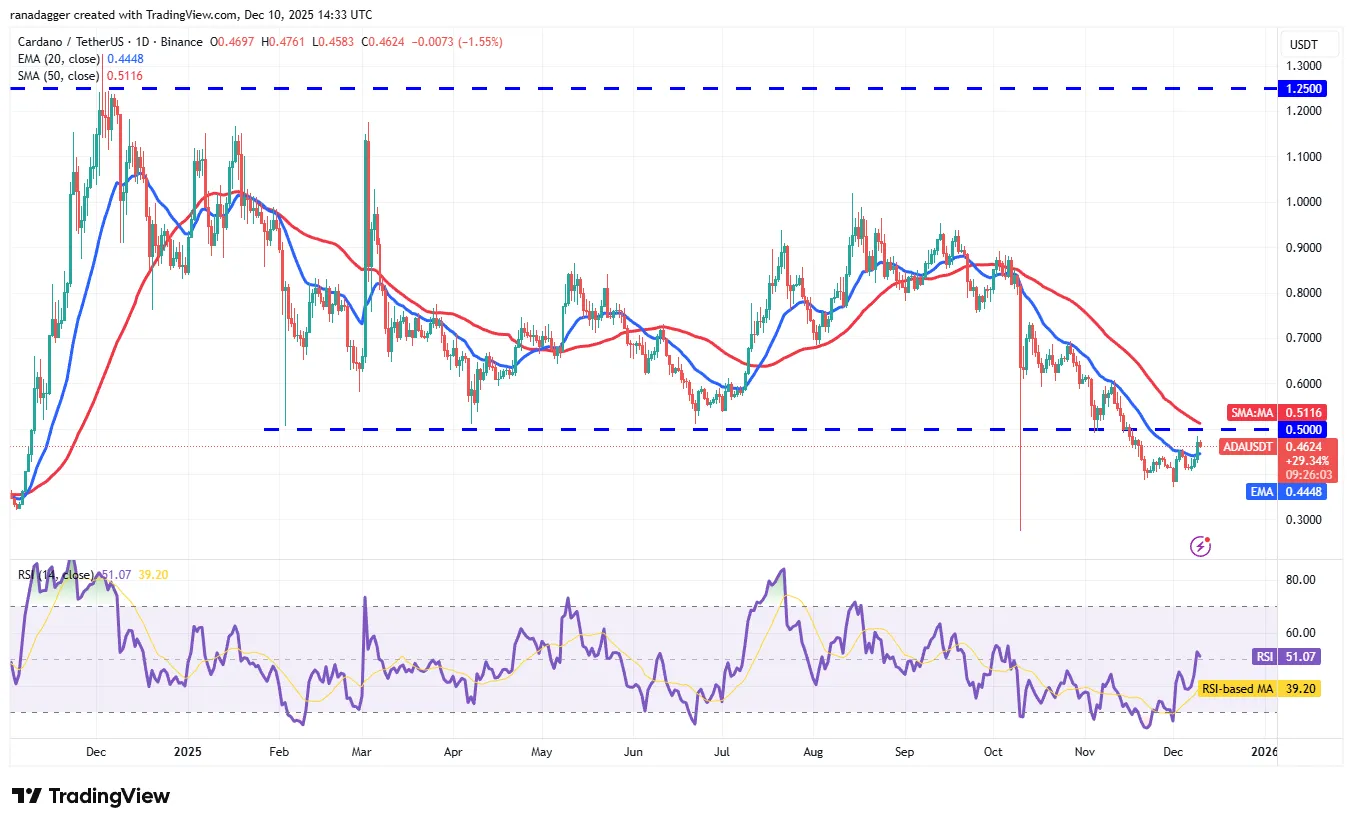Hide the SMA (50, close) indicator
The image size is (1353, 826).
[x=60, y=76]
